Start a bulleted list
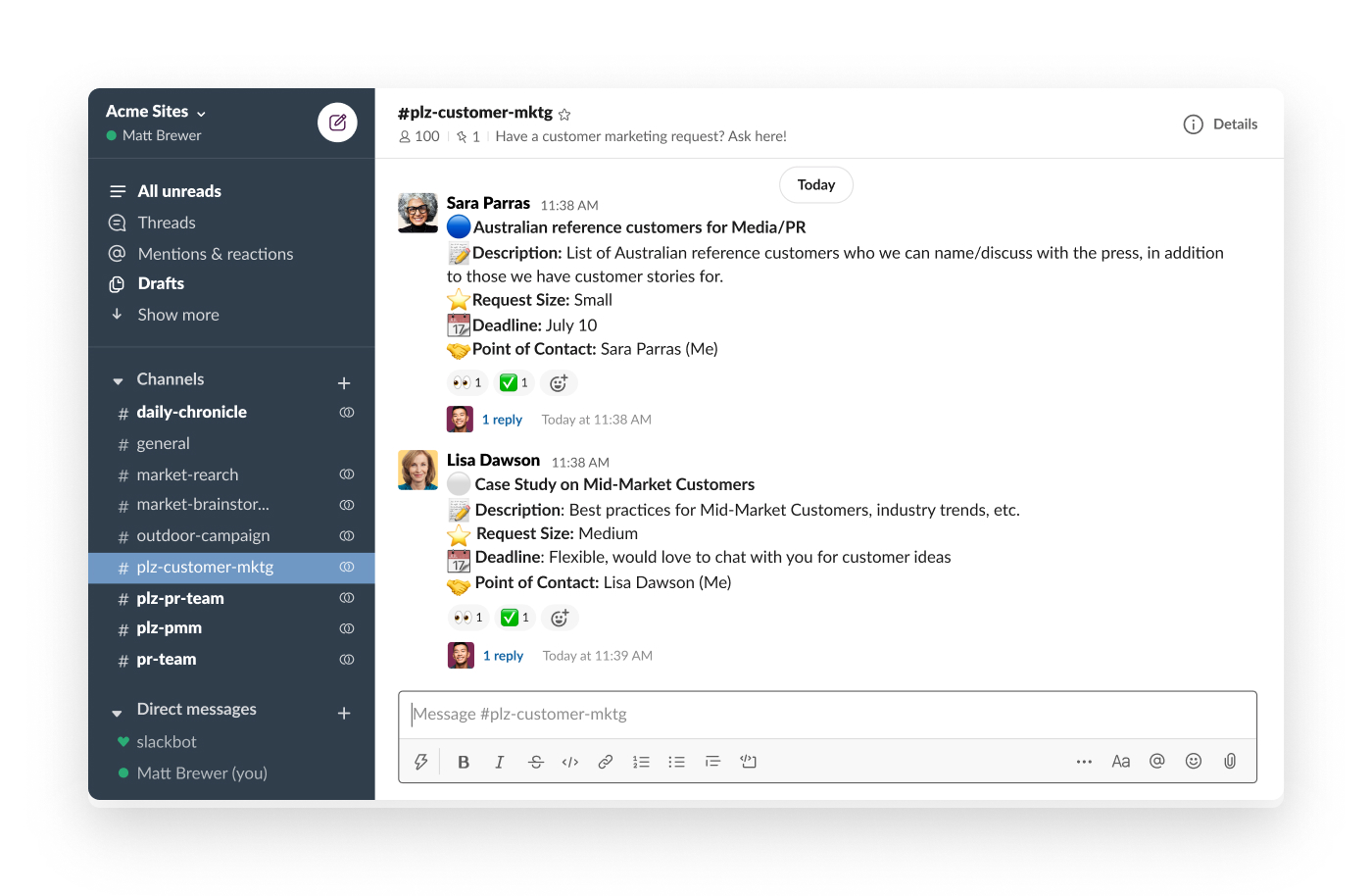The width and height of the screenshot is (1372, 896). tap(676, 762)
